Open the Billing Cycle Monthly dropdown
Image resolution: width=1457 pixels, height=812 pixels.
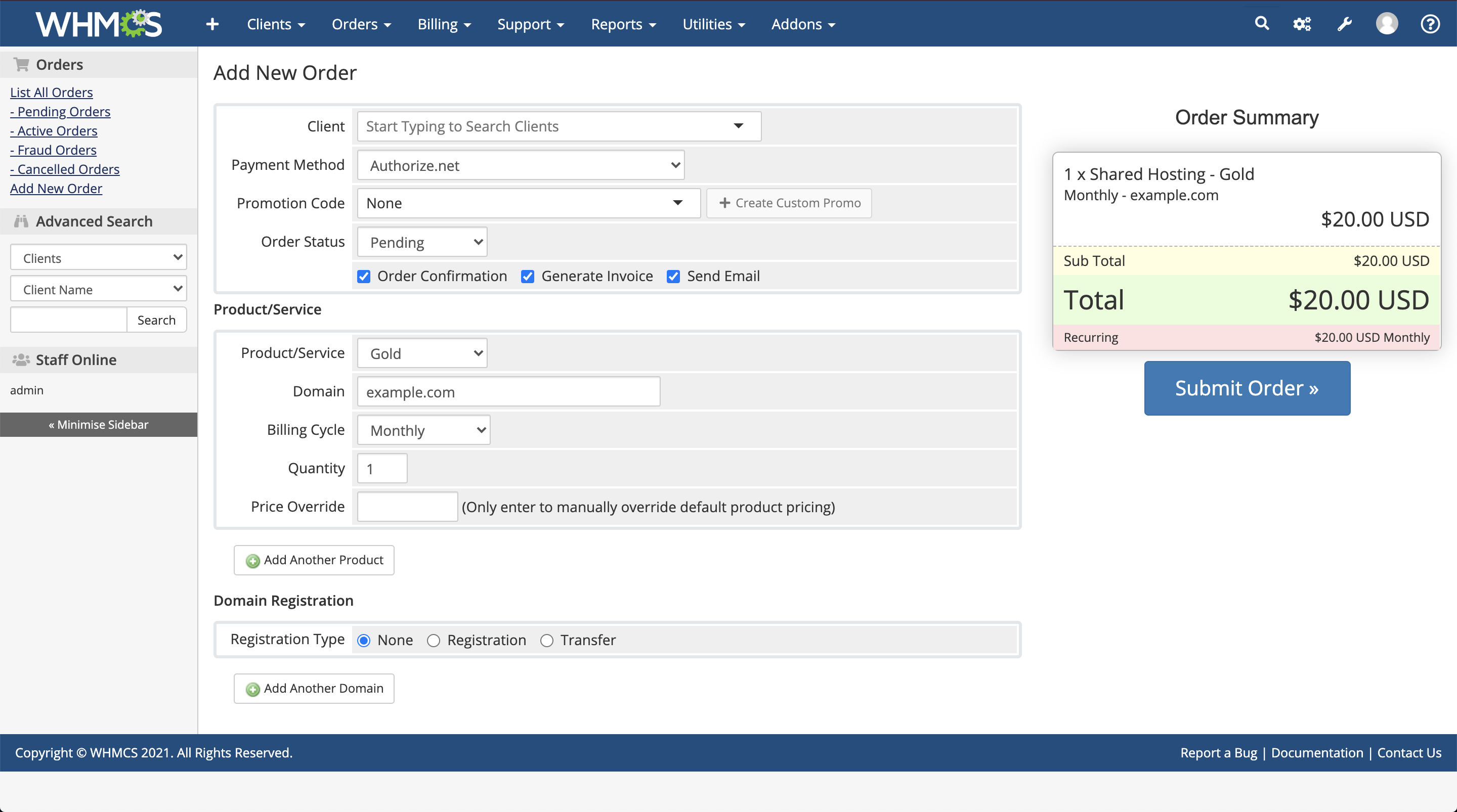(423, 430)
